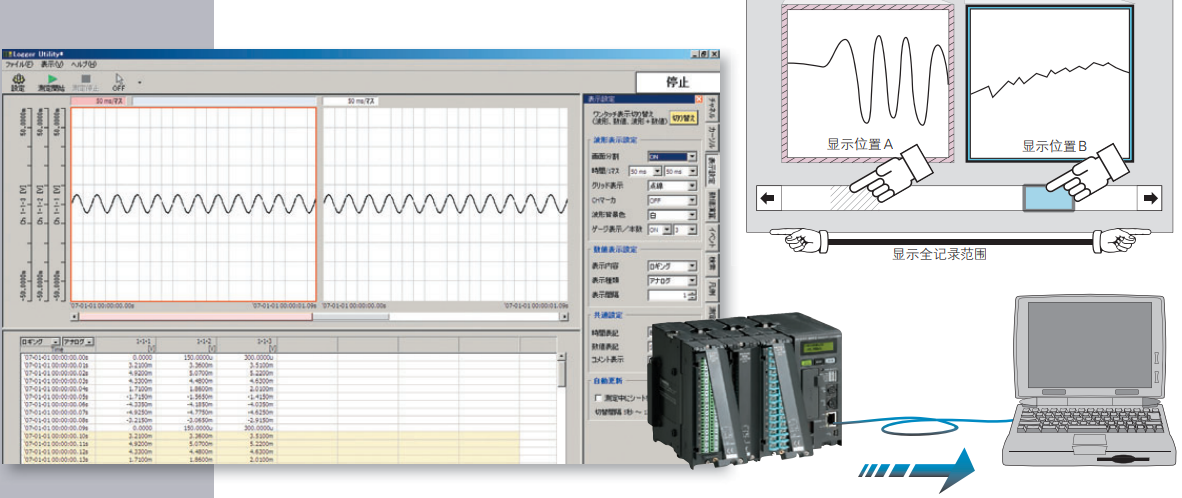This screenshot has height=498, width=1182.
Task: Click the 显示位置 B waveform thumbnail
Action: coord(1050,83)
